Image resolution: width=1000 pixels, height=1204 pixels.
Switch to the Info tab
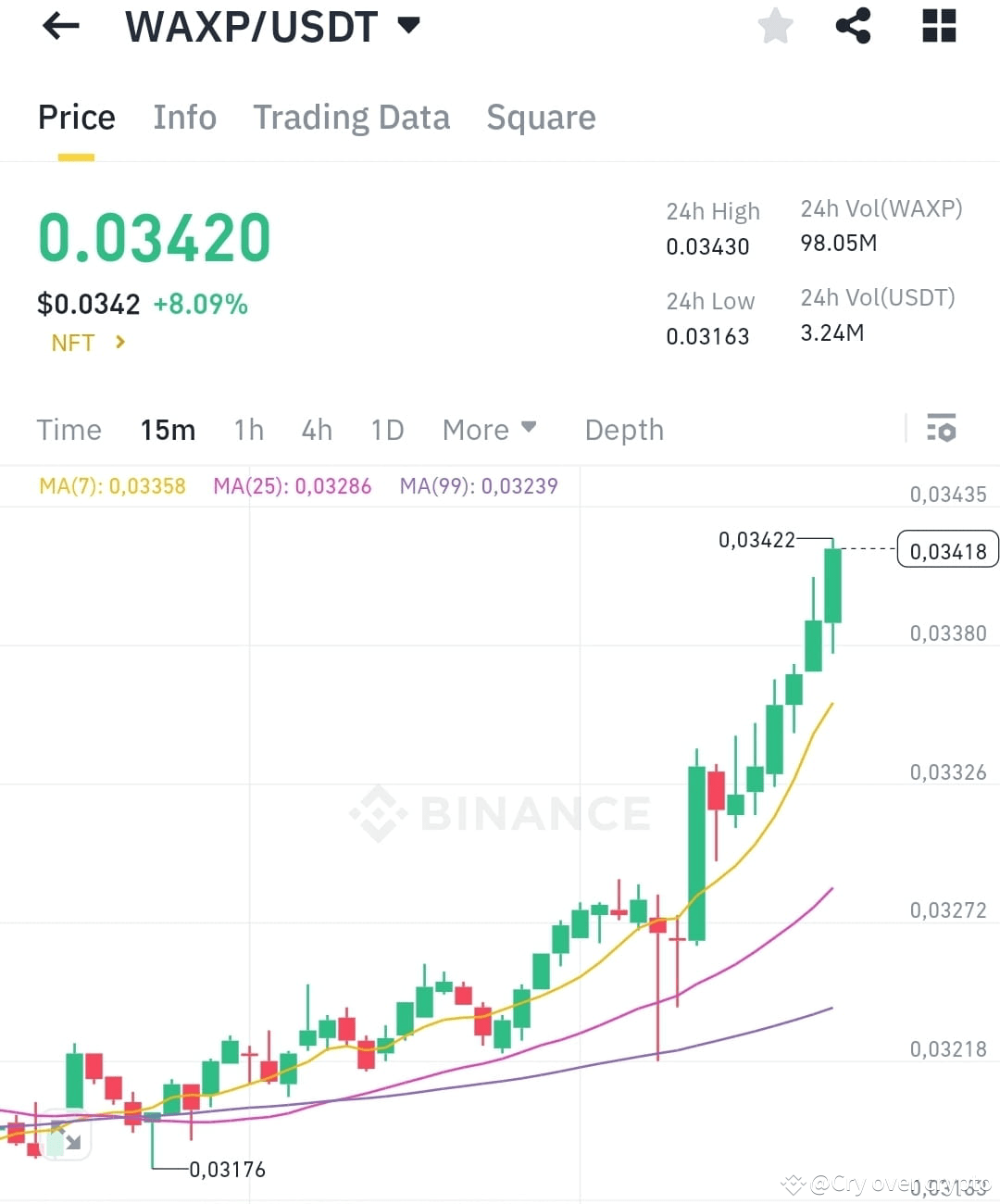click(184, 118)
